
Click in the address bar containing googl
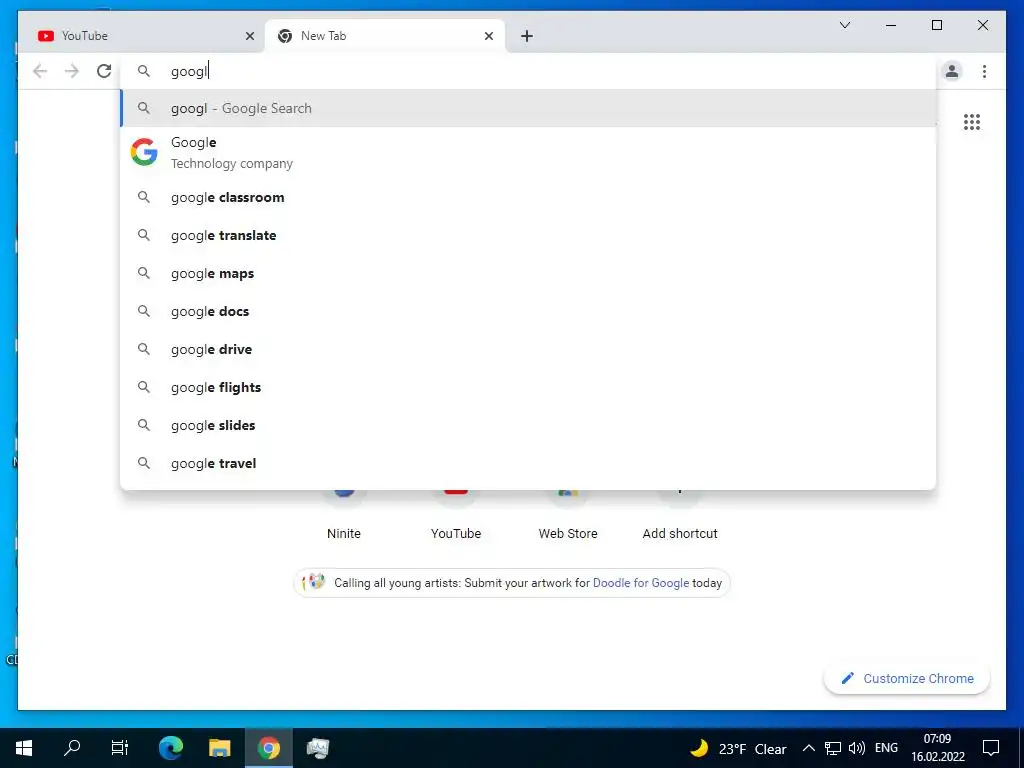528,71
